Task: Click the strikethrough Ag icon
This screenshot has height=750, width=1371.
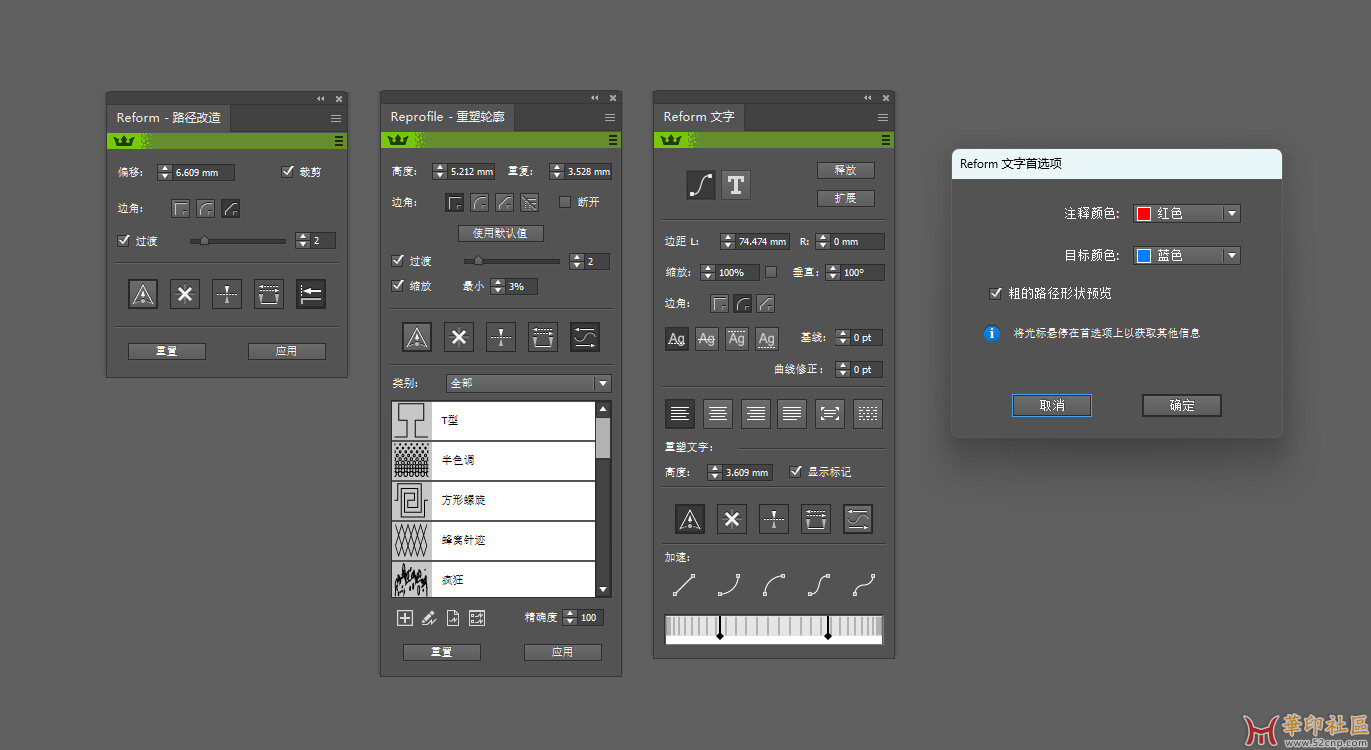Action: [707, 339]
